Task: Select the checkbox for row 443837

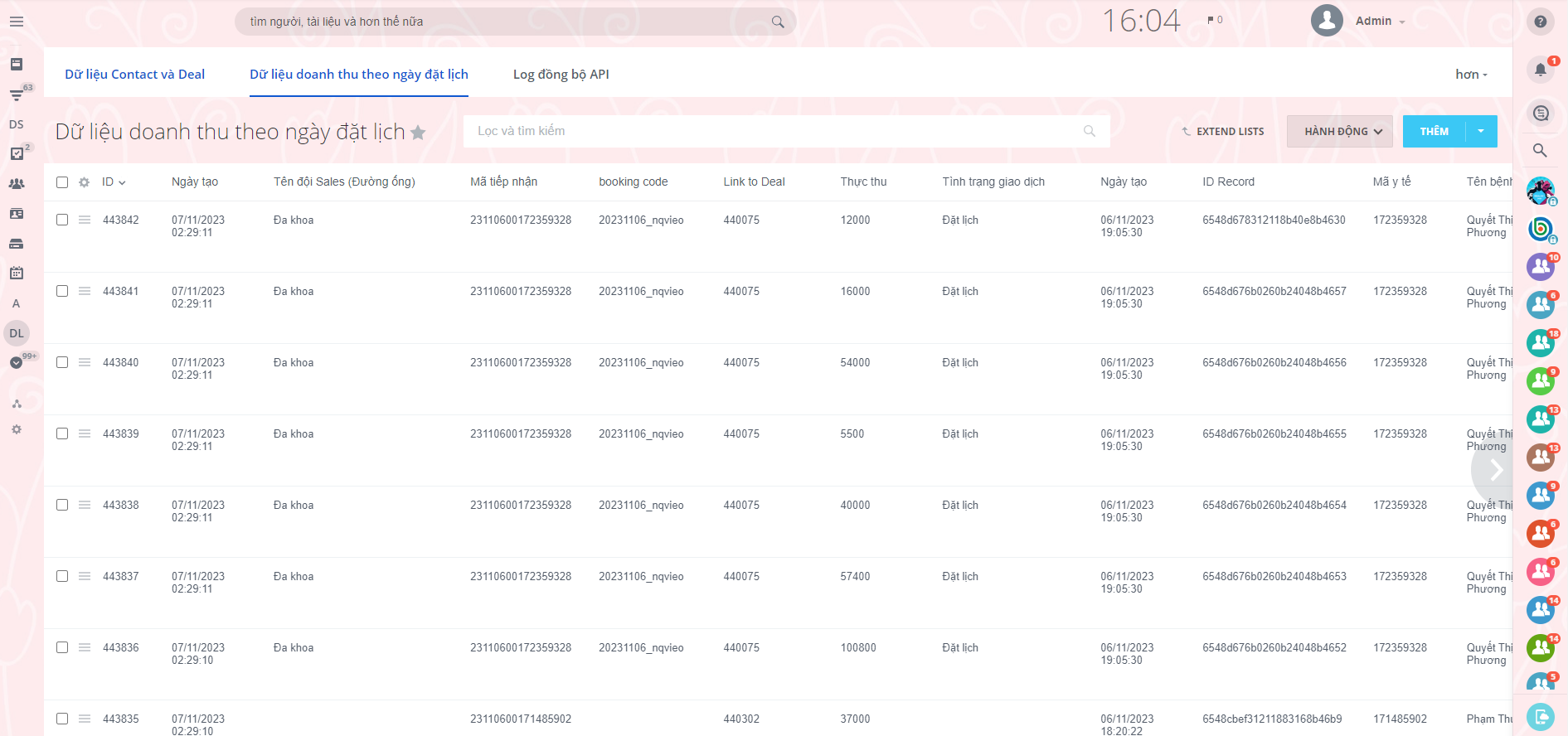Action: coord(62,576)
